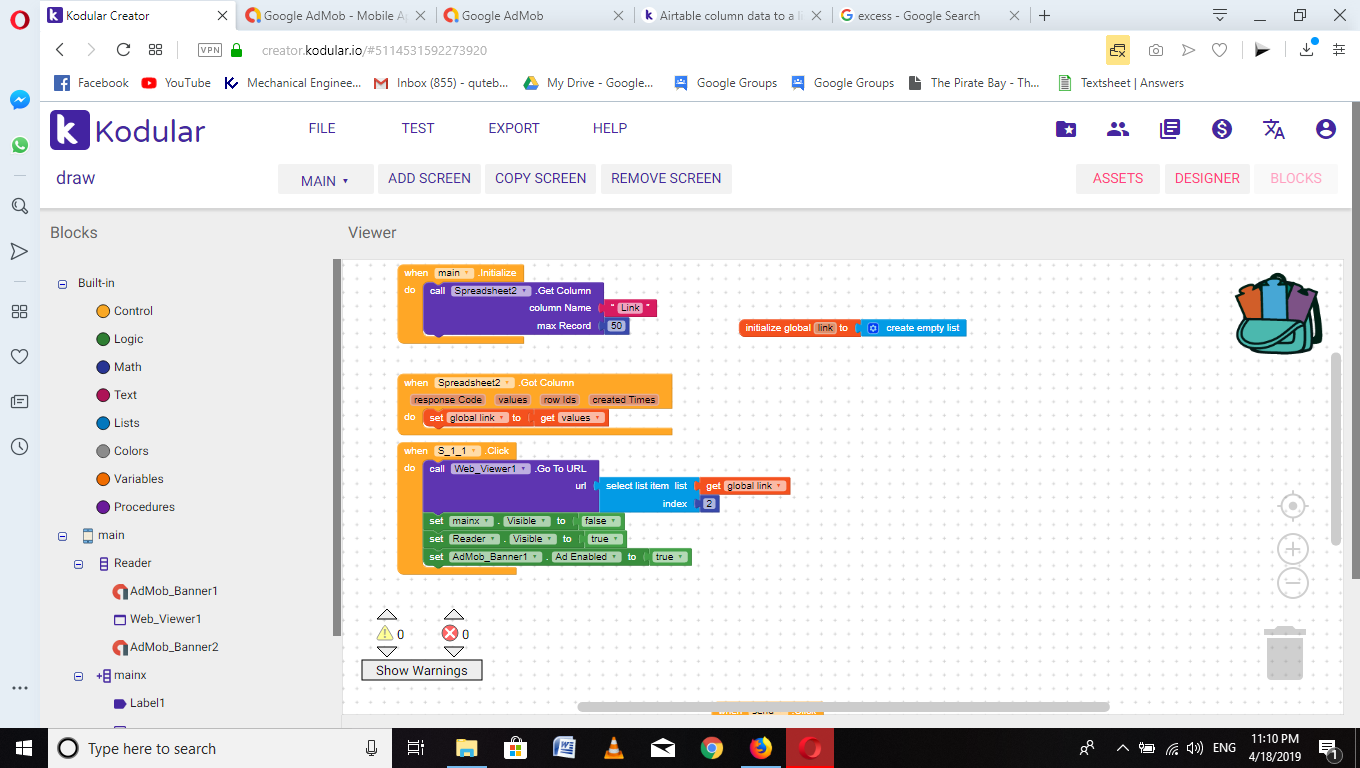Open the EXPORT menu
This screenshot has width=1360, height=768.
[x=514, y=128]
